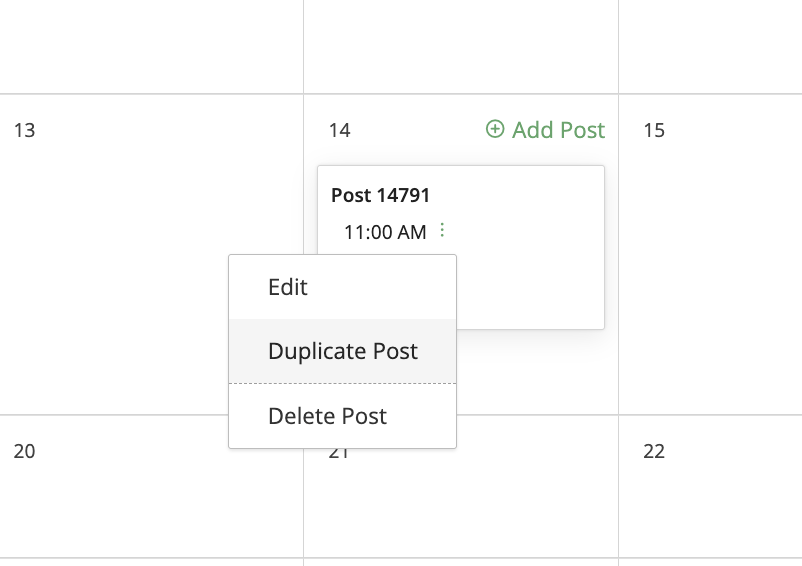Viewport: 802px width, 566px height.
Task: Open the three-dot options icon next to 11:00 AM
Action: 442,230
